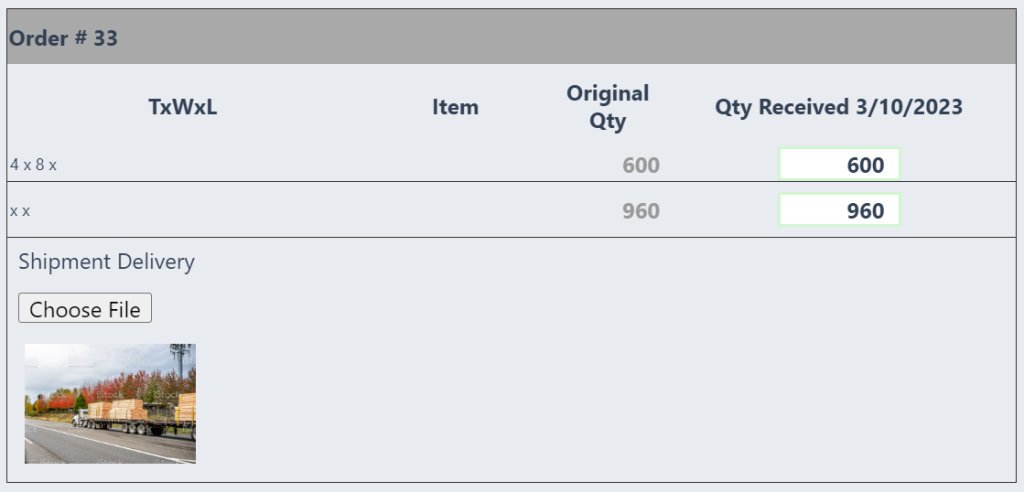Click the Qty Received 3/10/2023 column header
This screenshot has height=492, width=1024.
click(x=839, y=107)
